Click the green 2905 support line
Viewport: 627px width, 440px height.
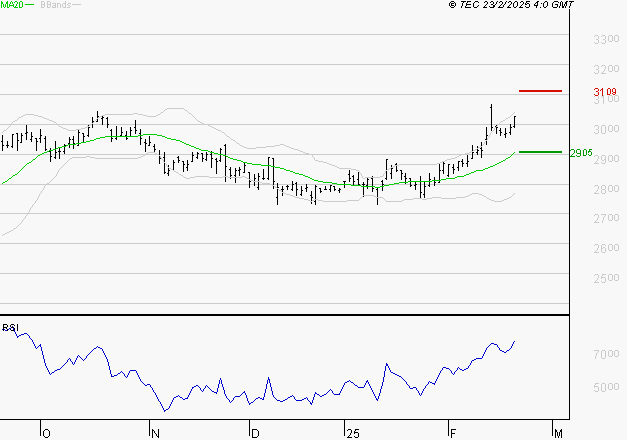tap(541, 152)
